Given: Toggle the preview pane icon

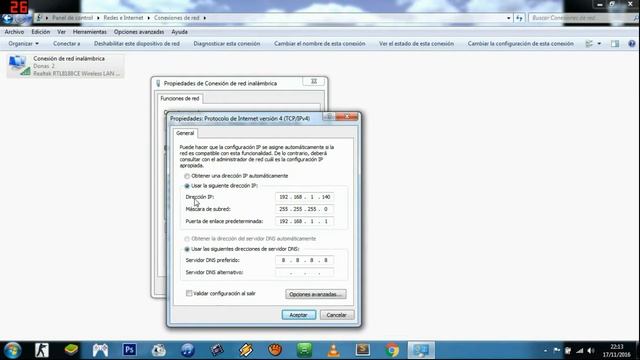Looking at the screenshot, I should tap(615, 44).
